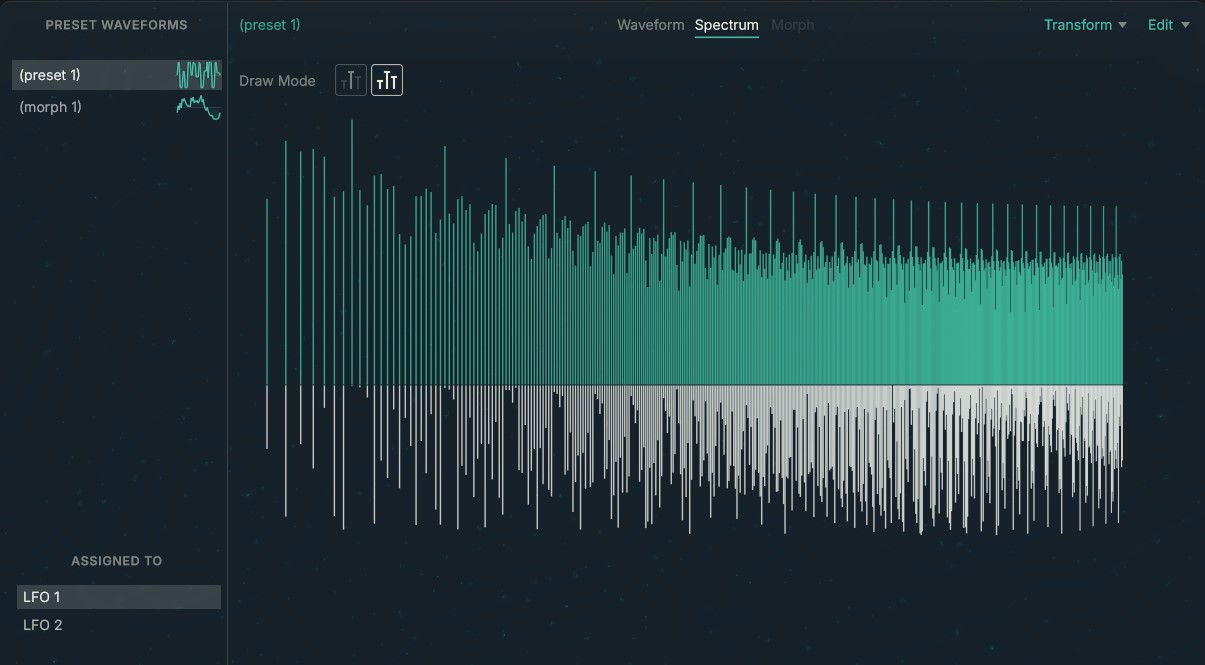Select the dimmed single-harmonic Draw Mode icon

(x=351, y=80)
